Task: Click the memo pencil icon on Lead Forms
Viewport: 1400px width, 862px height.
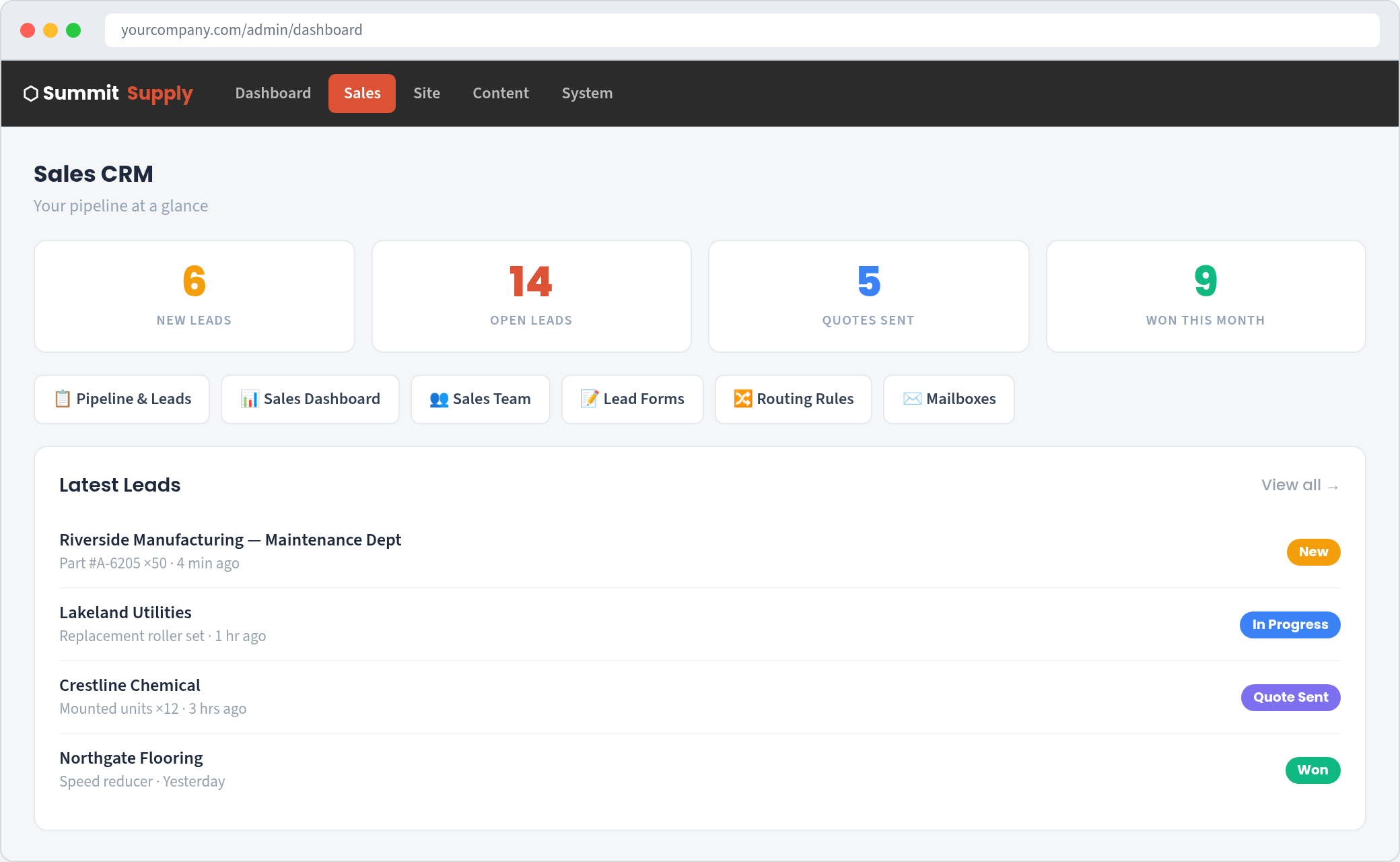Action: pos(590,399)
